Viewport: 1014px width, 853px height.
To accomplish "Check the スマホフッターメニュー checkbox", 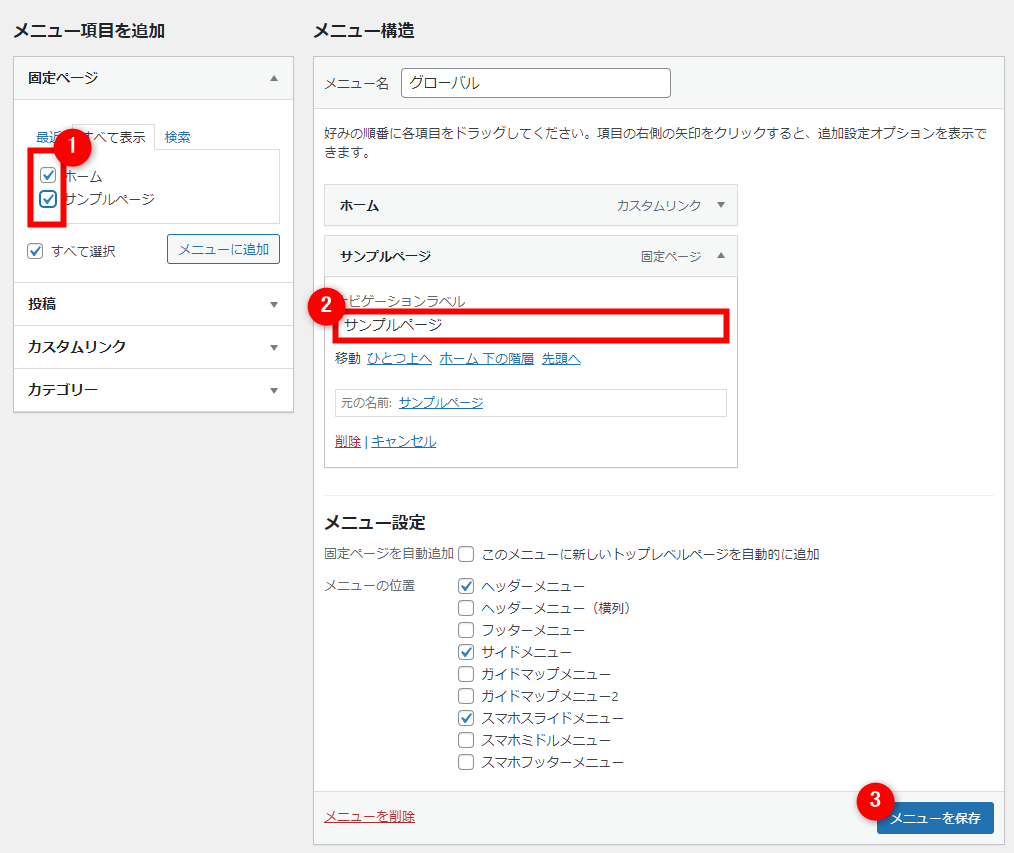I will [465, 762].
